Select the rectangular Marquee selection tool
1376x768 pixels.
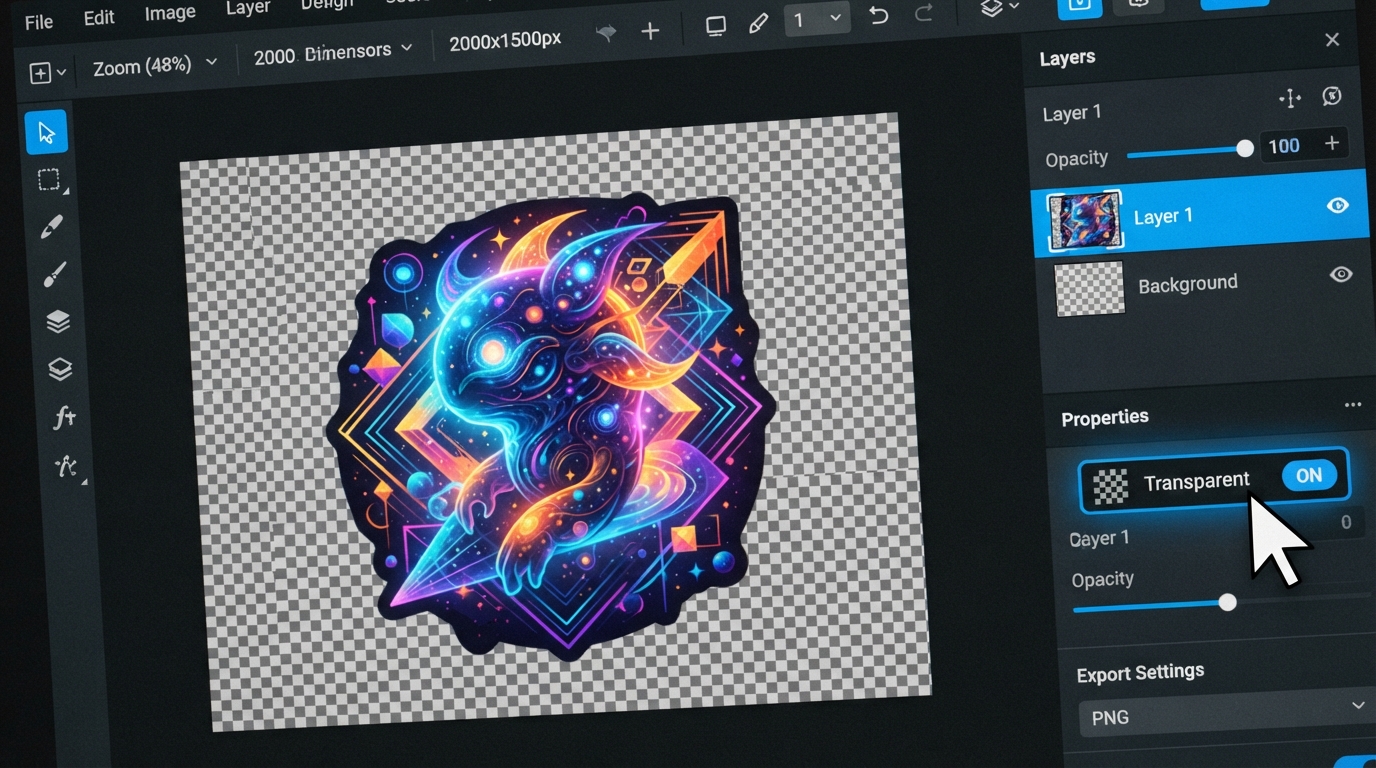(49, 181)
